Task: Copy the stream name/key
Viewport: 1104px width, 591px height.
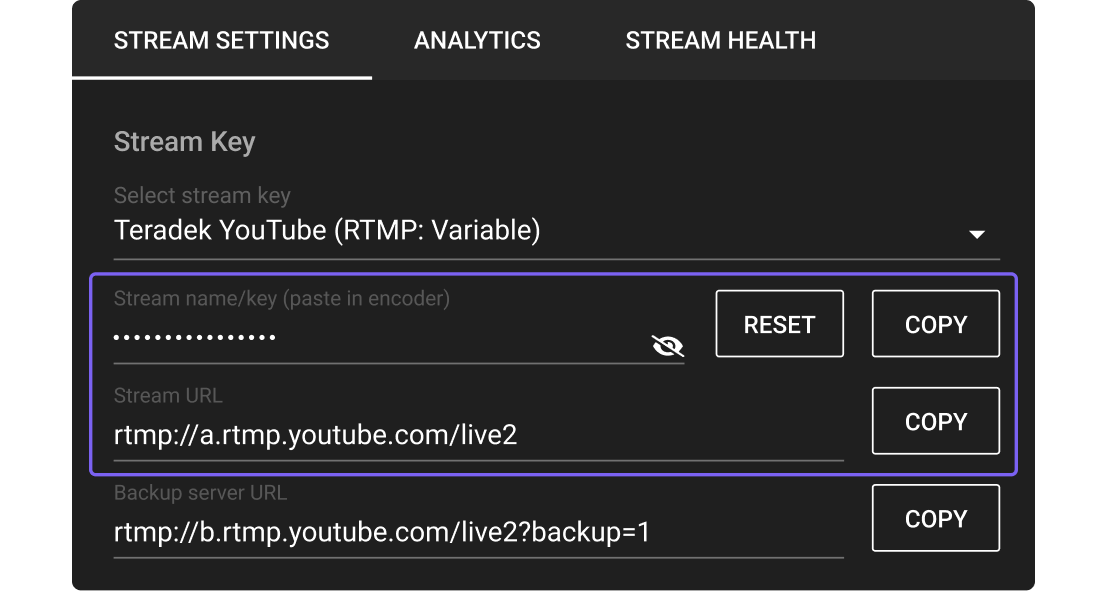Action: (x=935, y=324)
